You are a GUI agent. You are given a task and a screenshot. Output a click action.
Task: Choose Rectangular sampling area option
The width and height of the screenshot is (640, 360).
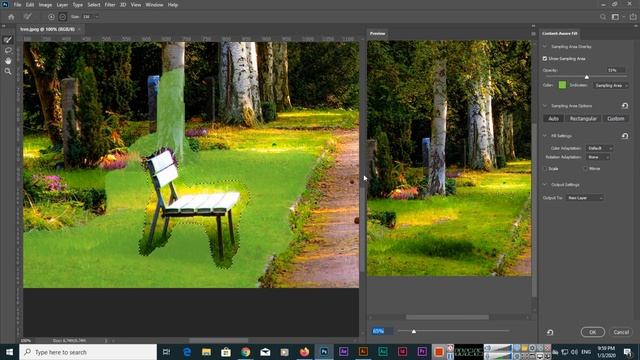click(583, 118)
